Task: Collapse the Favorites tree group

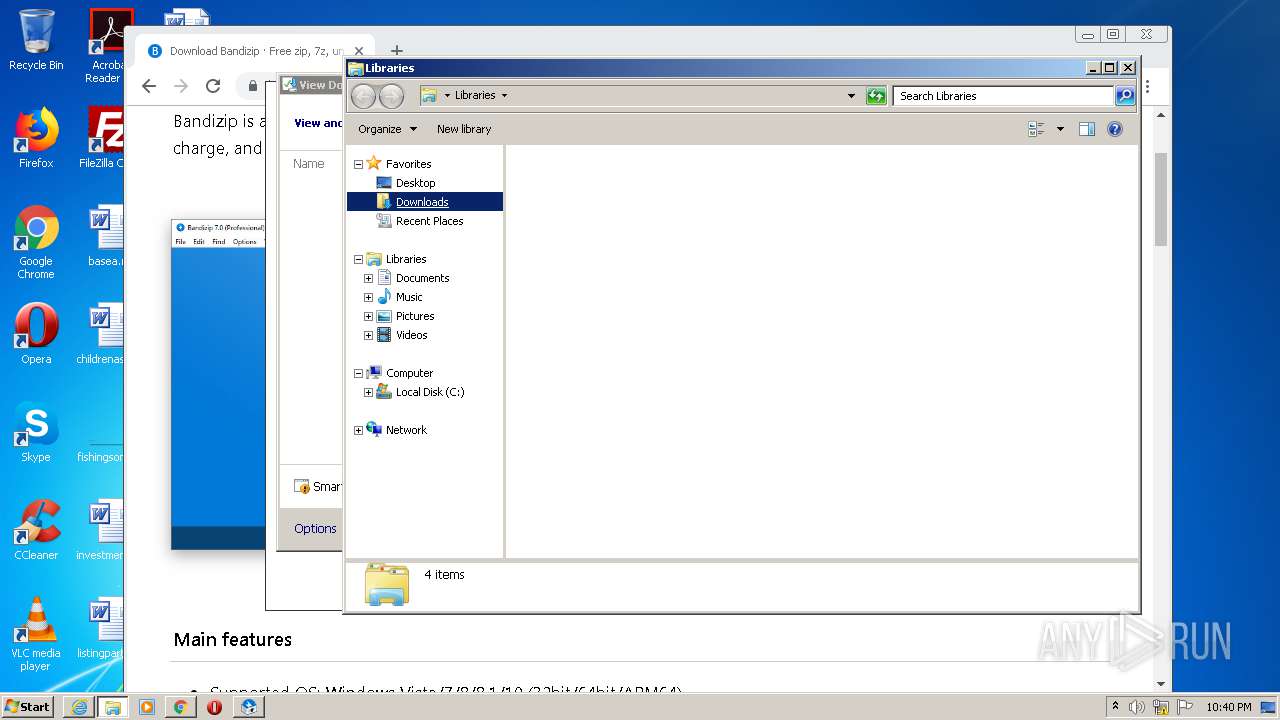Action: (x=358, y=164)
